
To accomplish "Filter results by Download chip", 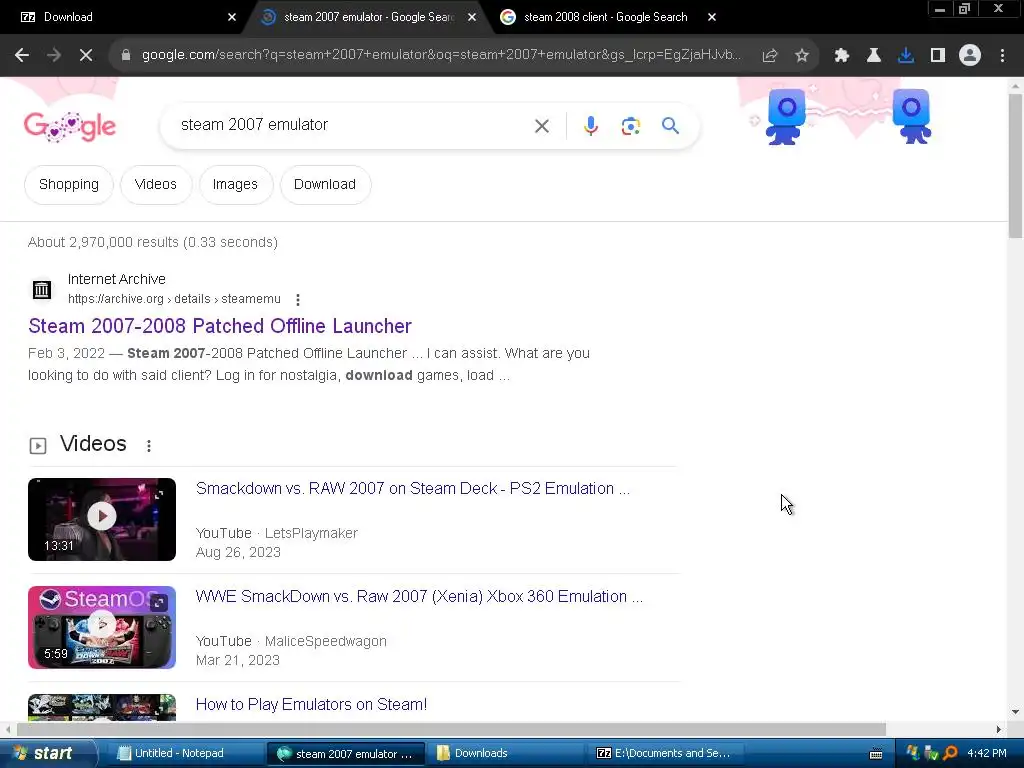I will click(325, 185).
